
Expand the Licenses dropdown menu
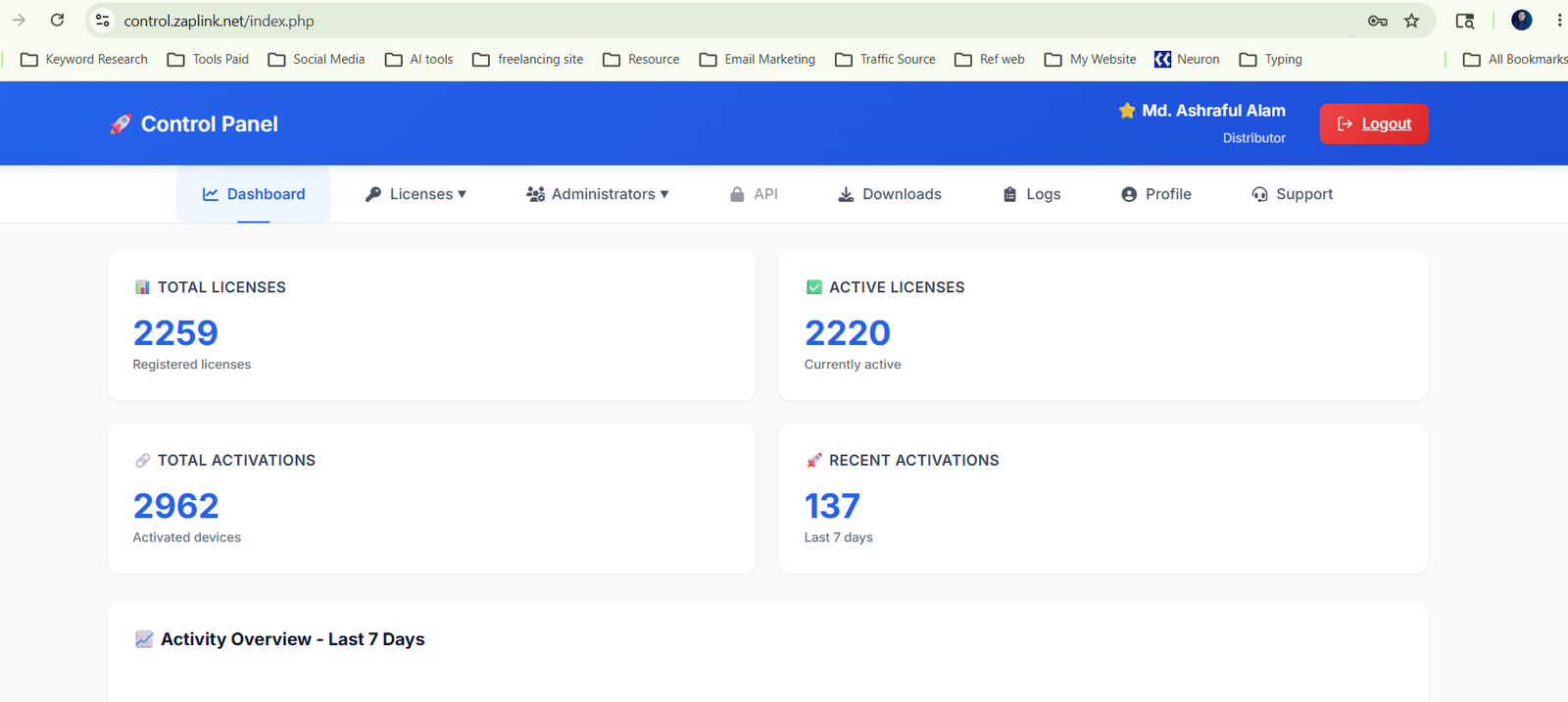click(416, 194)
